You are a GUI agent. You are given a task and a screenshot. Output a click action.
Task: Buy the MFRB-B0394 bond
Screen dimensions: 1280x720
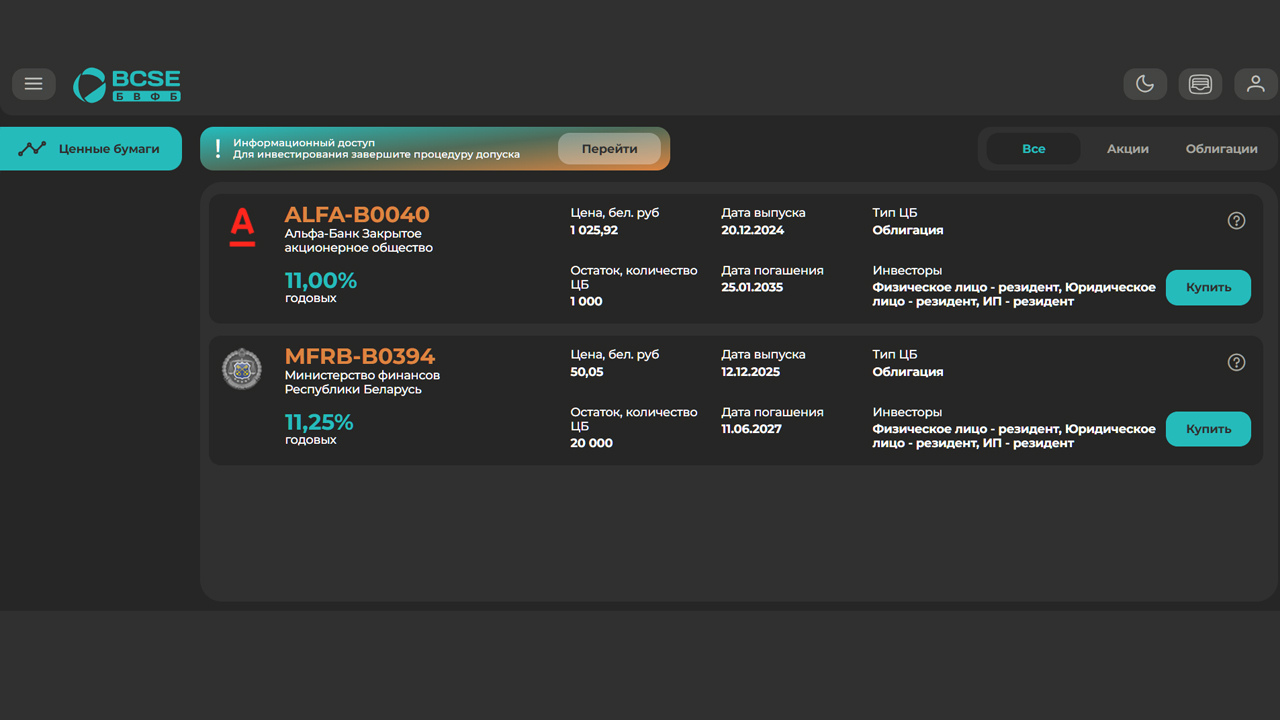point(1208,429)
